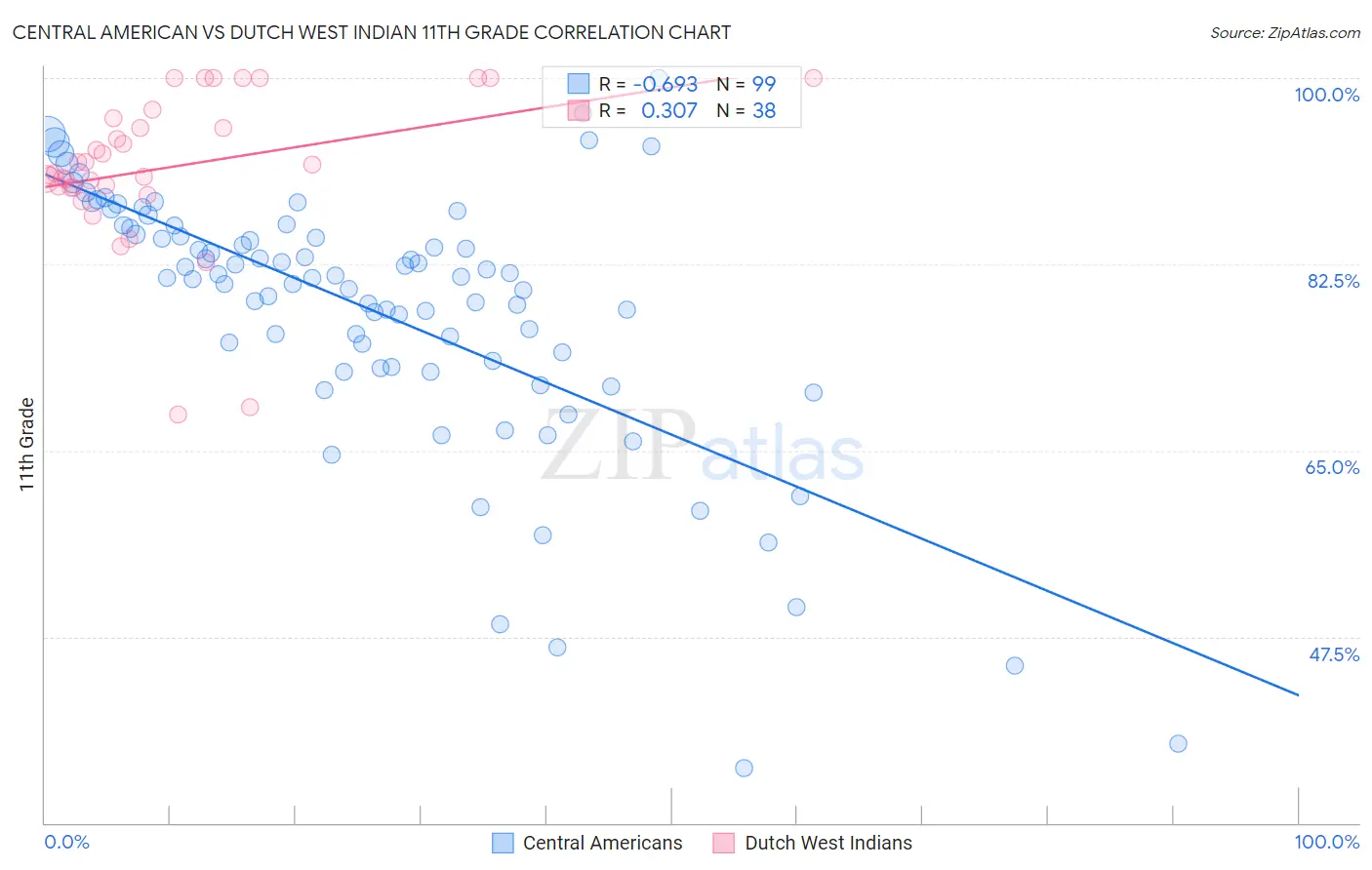Click the 47.5% y-axis label
The image size is (1372, 870).
click(x=1334, y=654)
